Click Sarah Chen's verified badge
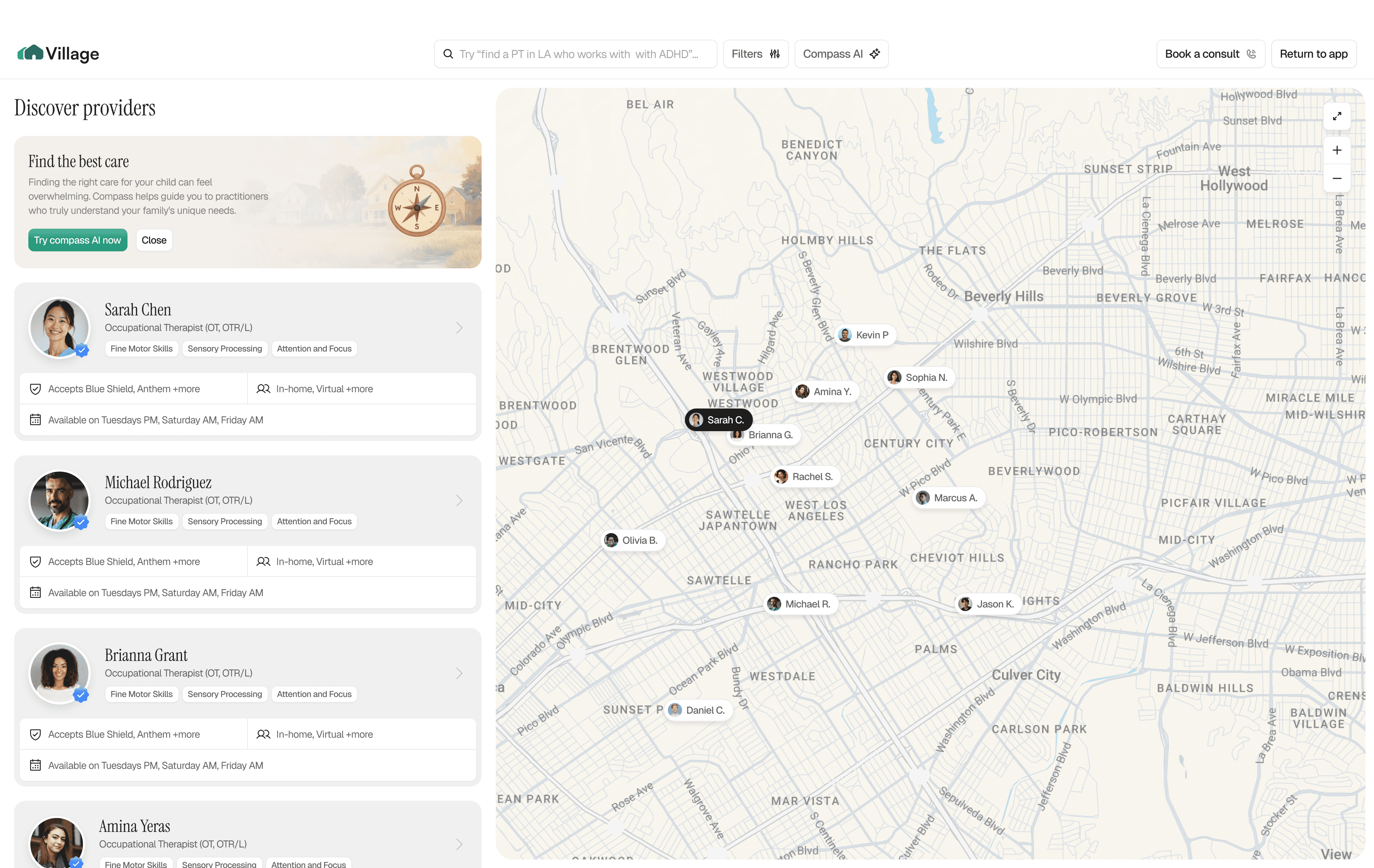The width and height of the screenshot is (1374, 868). click(82, 350)
